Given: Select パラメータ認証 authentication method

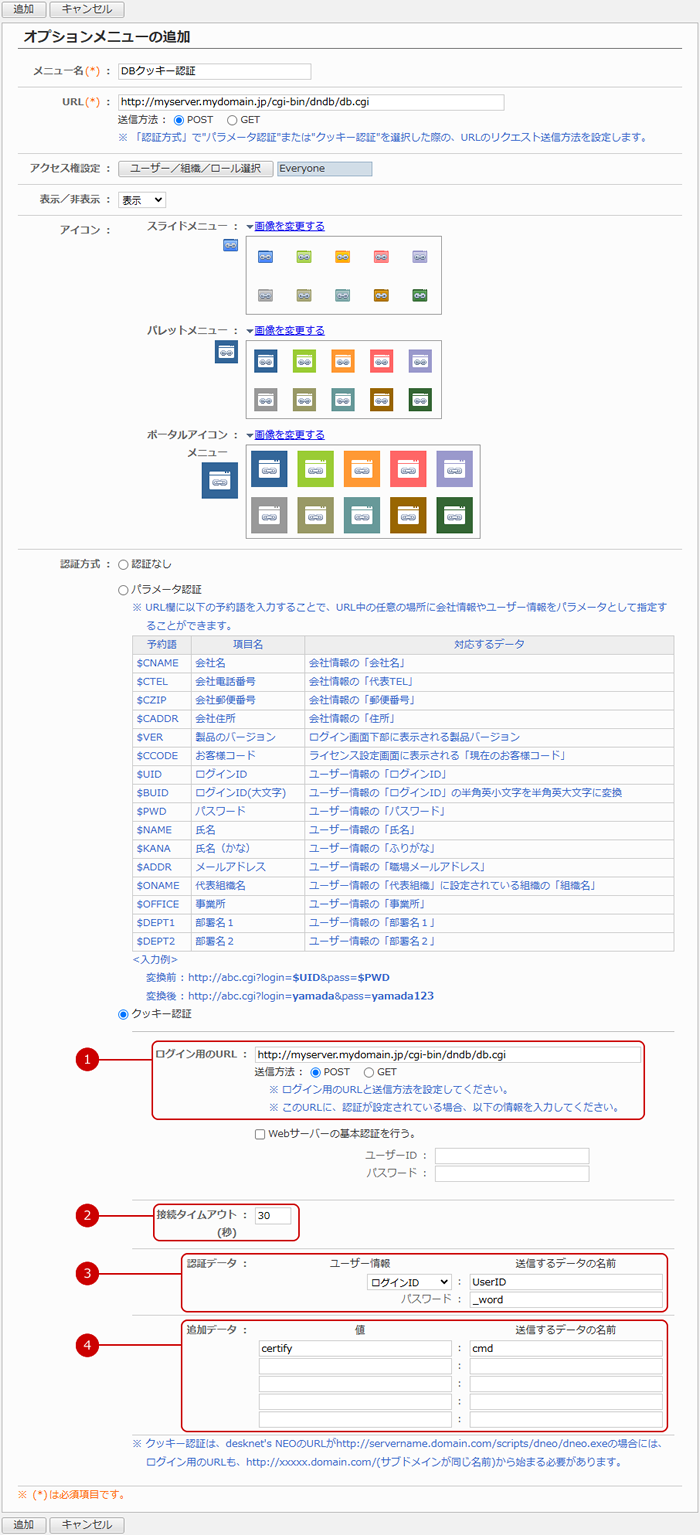Looking at the screenshot, I should [x=124, y=590].
